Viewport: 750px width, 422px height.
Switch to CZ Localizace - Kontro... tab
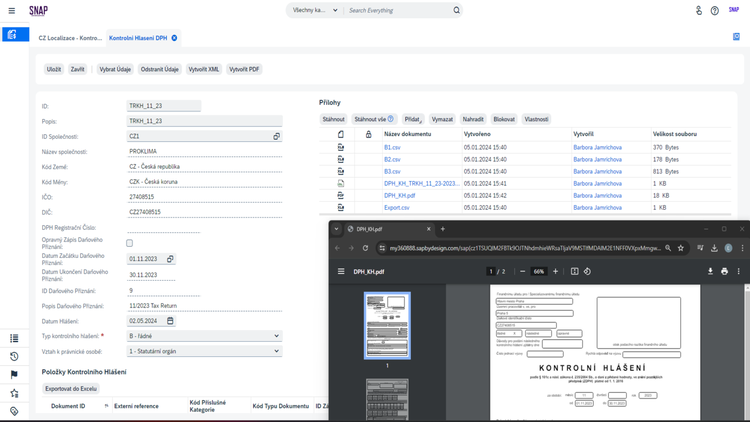tap(70, 38)
